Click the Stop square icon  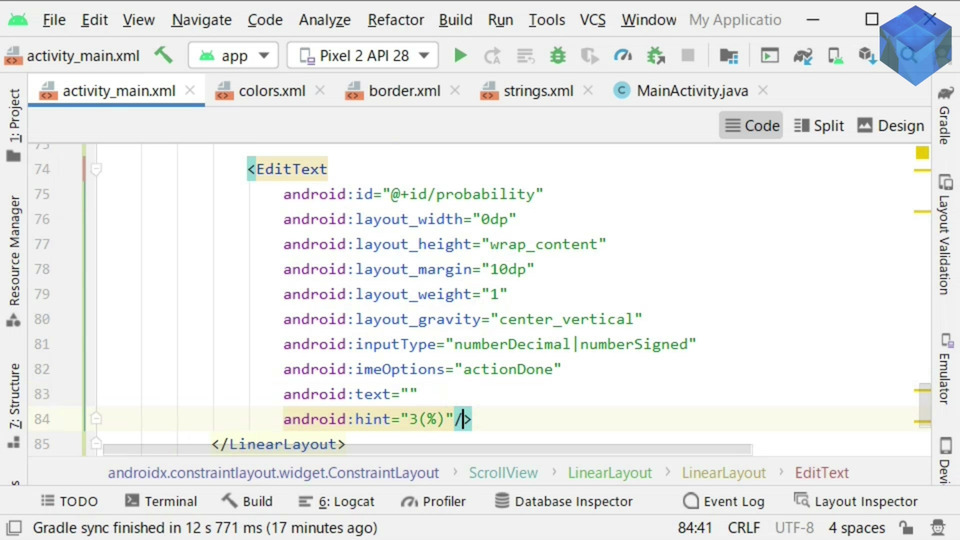click(x=688, y=56)
